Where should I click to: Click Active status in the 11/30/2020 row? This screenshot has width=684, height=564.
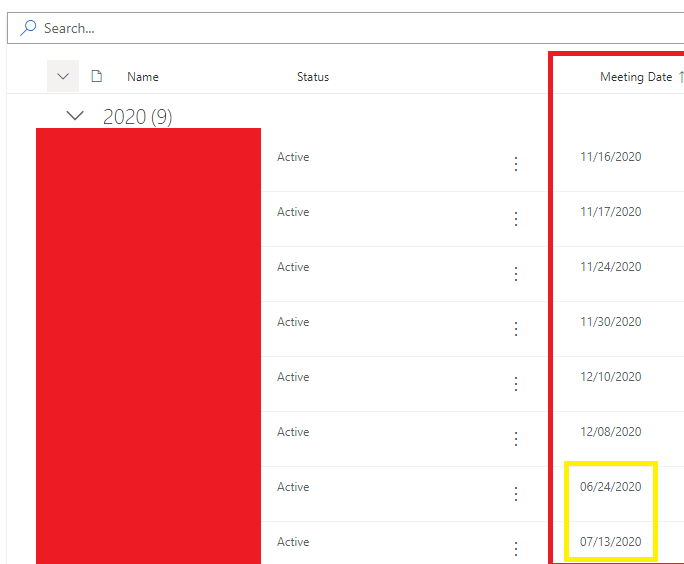[x=293, y=321]
